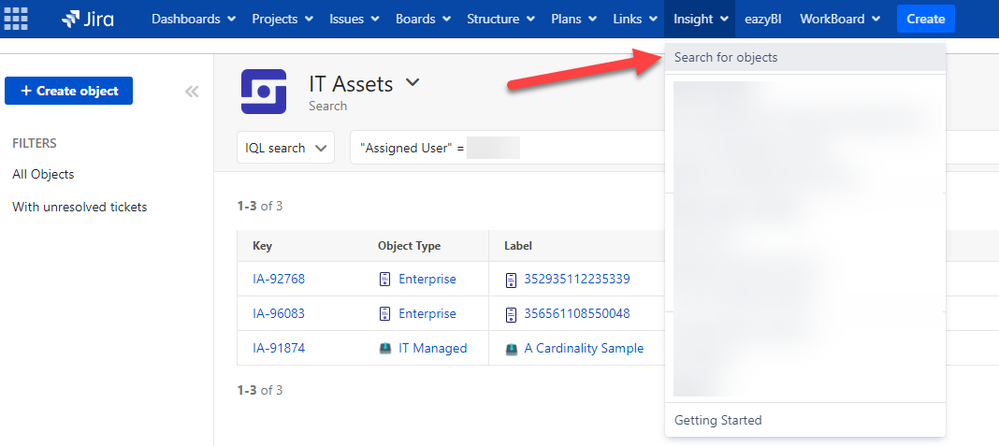The height and width of the screenshot is (446, 999).
Task: Expand the IT Assets schema chevron
Action: (413, 82)
